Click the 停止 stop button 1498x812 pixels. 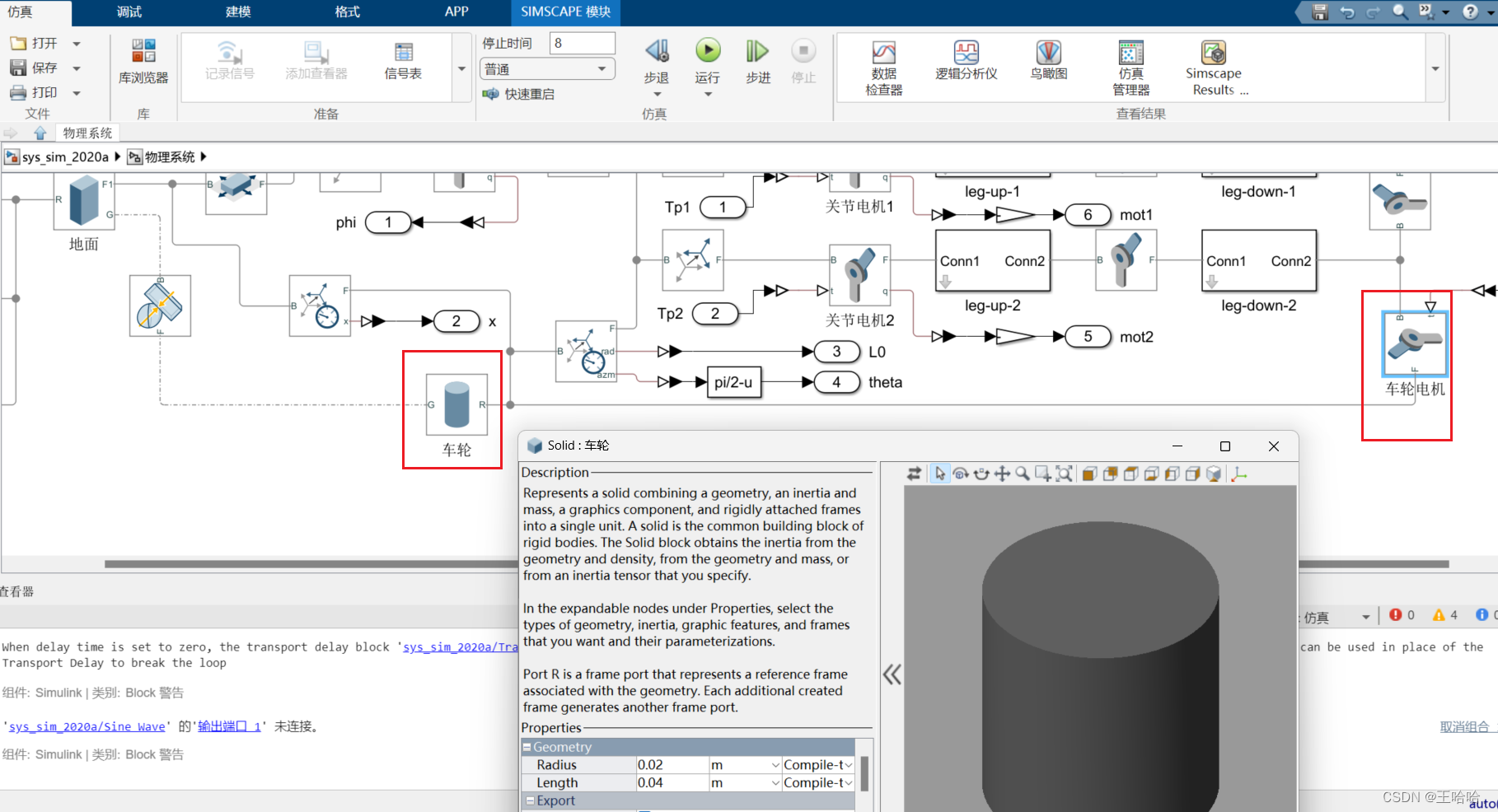tap(803, 61)
